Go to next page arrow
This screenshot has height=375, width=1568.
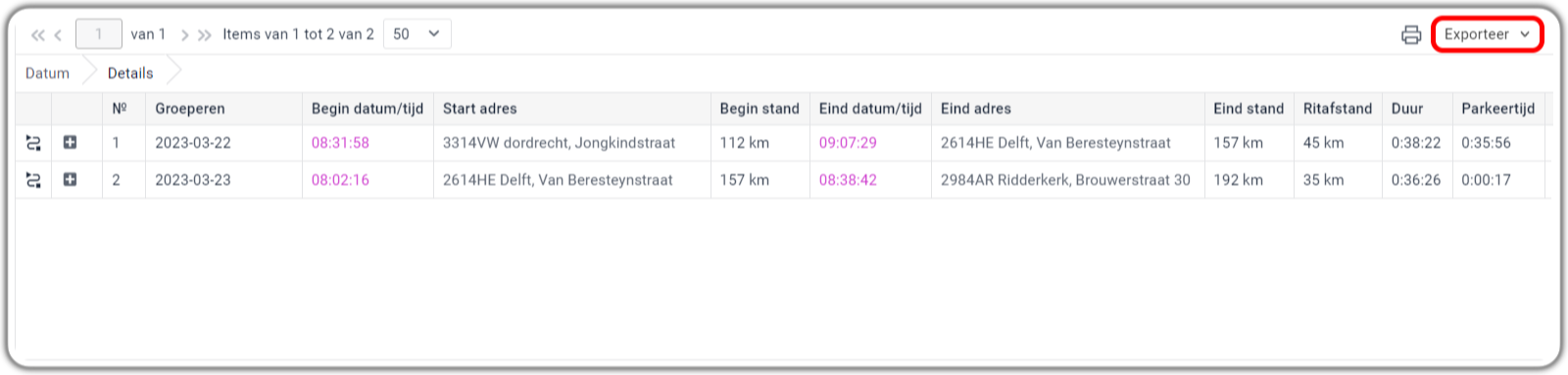[x=184, y=35]
